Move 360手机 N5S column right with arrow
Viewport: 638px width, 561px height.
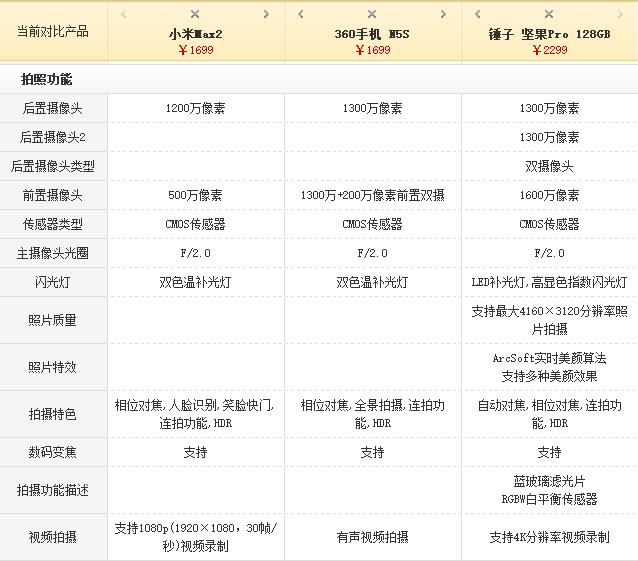pos(443,14)
